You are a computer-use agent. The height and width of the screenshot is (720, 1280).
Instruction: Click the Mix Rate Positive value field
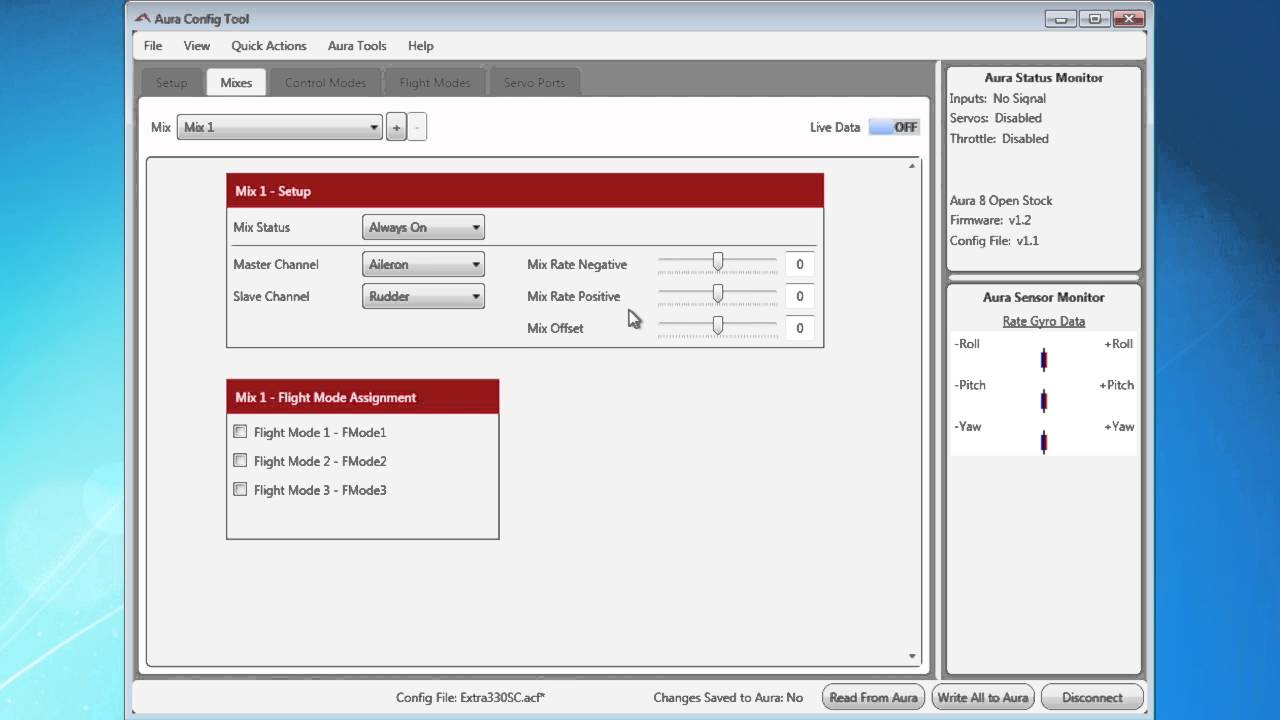tap(800, 297)
